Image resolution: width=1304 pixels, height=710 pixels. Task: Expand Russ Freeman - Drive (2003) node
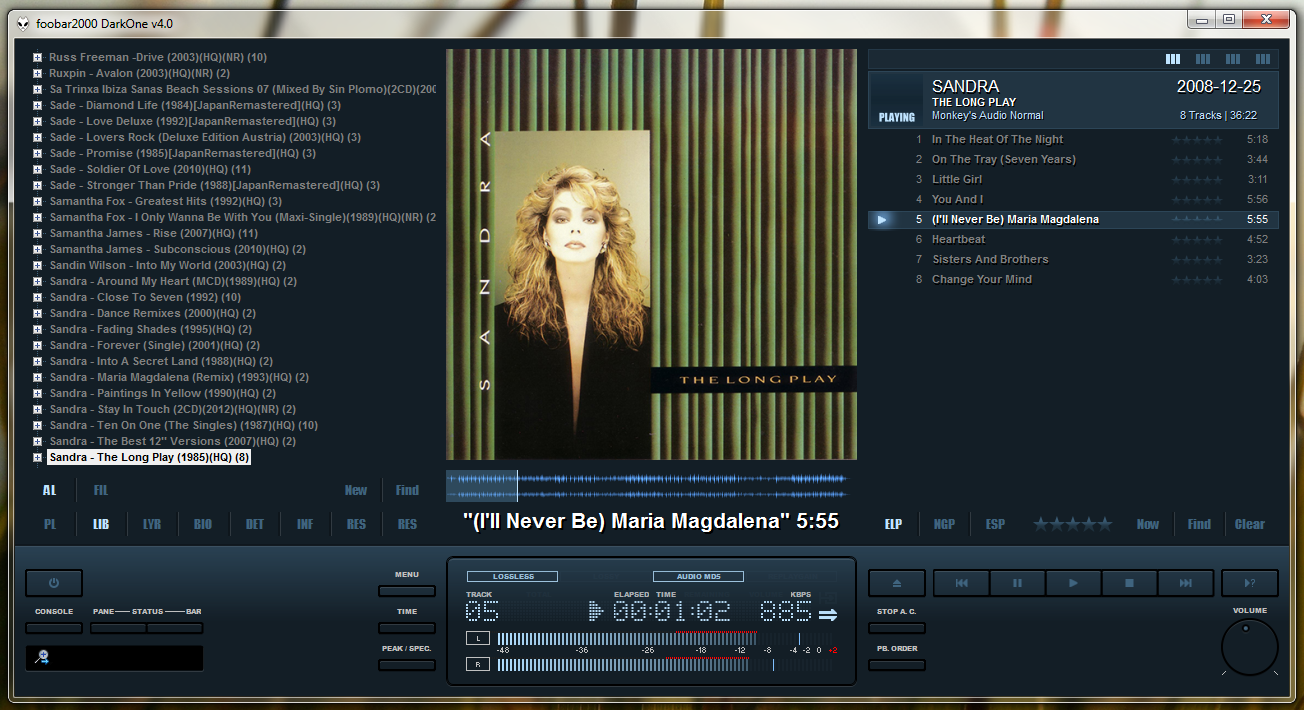[37, 57]
